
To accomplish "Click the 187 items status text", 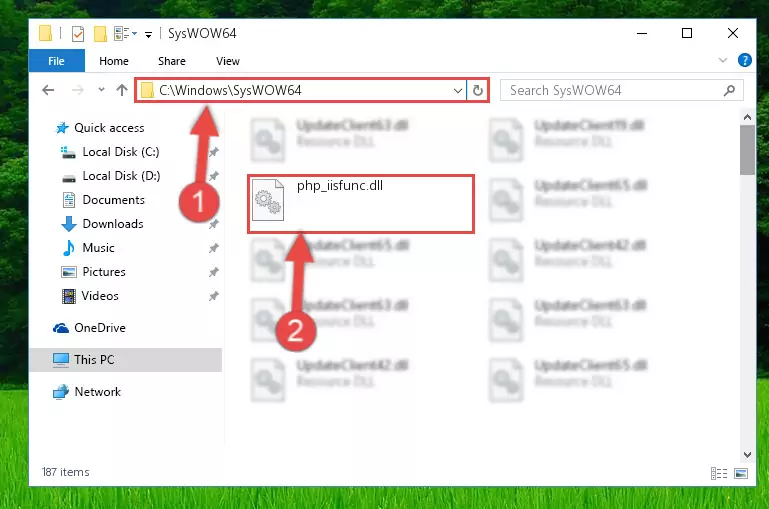I will pyautogui.click(x=66, y=472).
